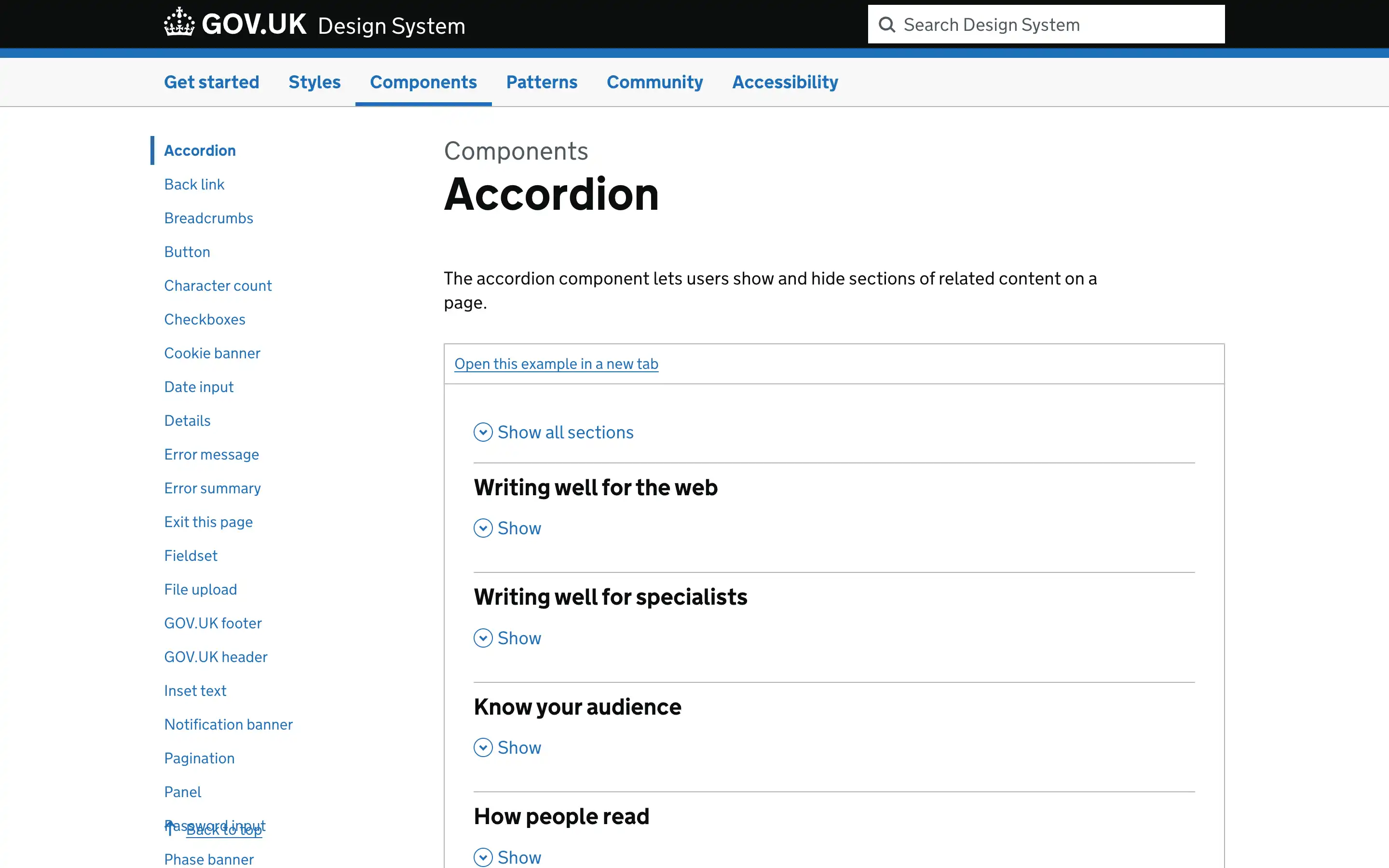
Task: Navigate to "GOV.UK footer" component
Action: point(212,623)
